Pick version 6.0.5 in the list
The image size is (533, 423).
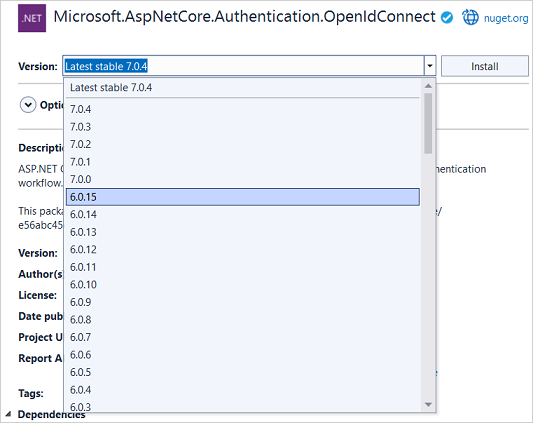coord(243,372)
